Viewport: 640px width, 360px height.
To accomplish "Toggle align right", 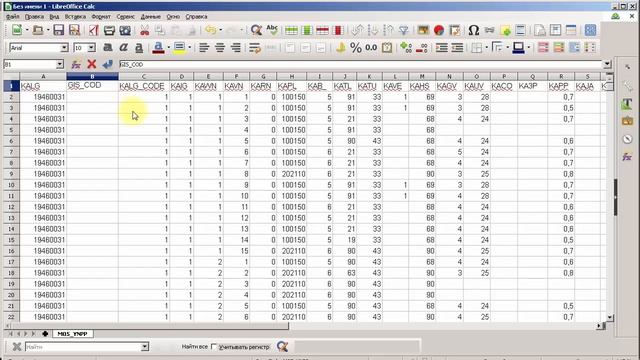I will (x=236, y=48).
